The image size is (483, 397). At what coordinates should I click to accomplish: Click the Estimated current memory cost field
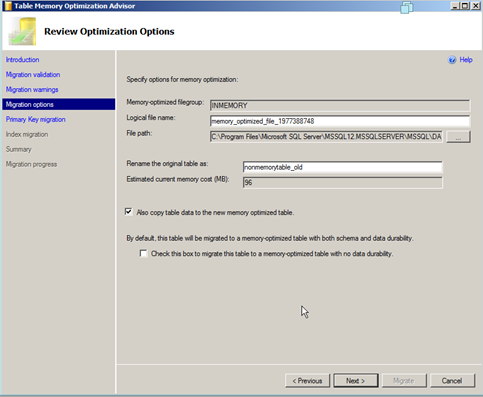[343, 183]
